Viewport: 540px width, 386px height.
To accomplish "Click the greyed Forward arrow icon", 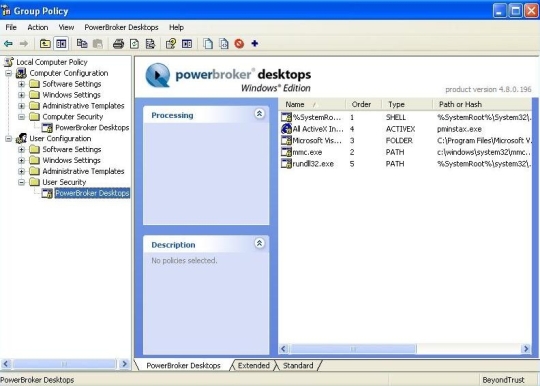I will pos(24,44).
